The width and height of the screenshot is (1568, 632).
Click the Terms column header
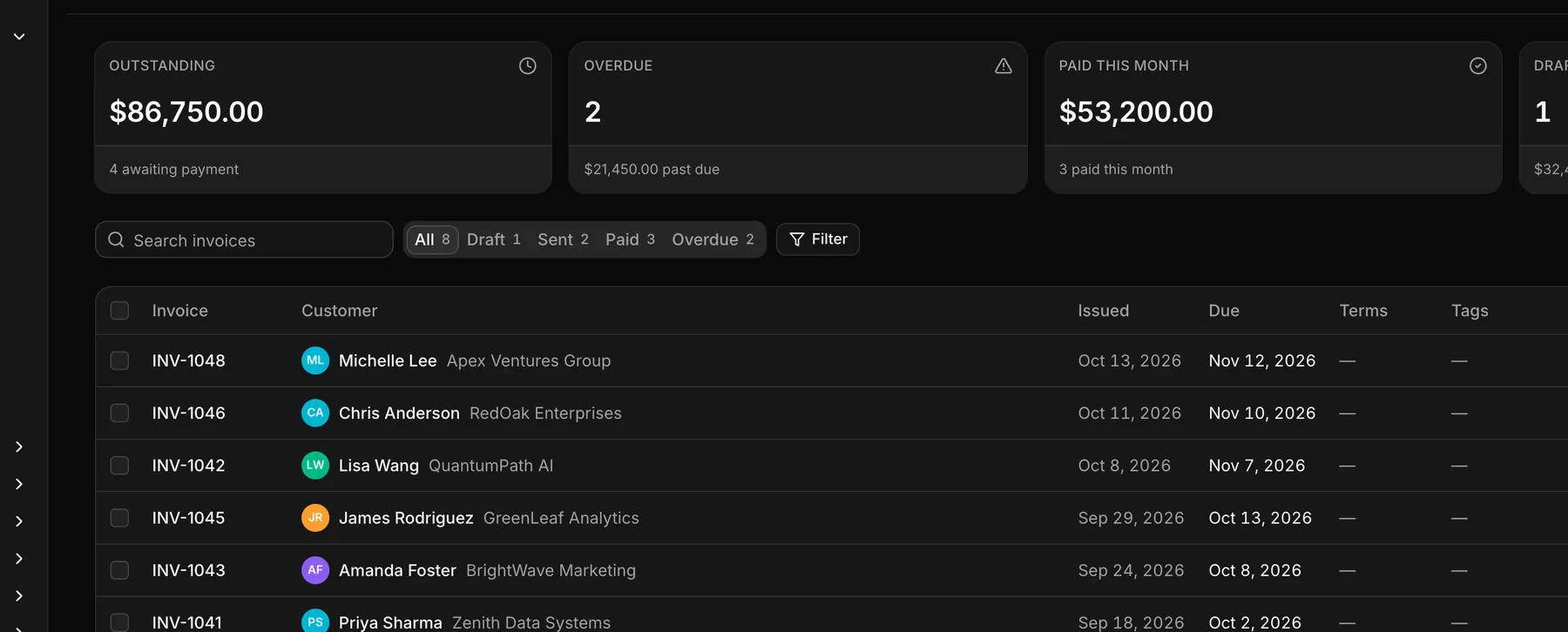(1363, 311)
